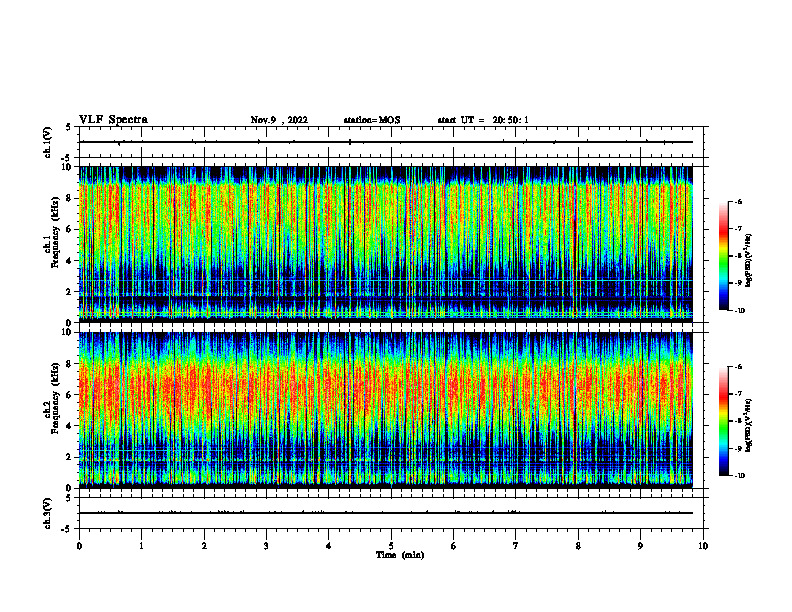Image resolution: width=792 pixels, height=612 pixels.
Task: Click the "-6" value on ch.1 color bar
Action: point(738,201)
